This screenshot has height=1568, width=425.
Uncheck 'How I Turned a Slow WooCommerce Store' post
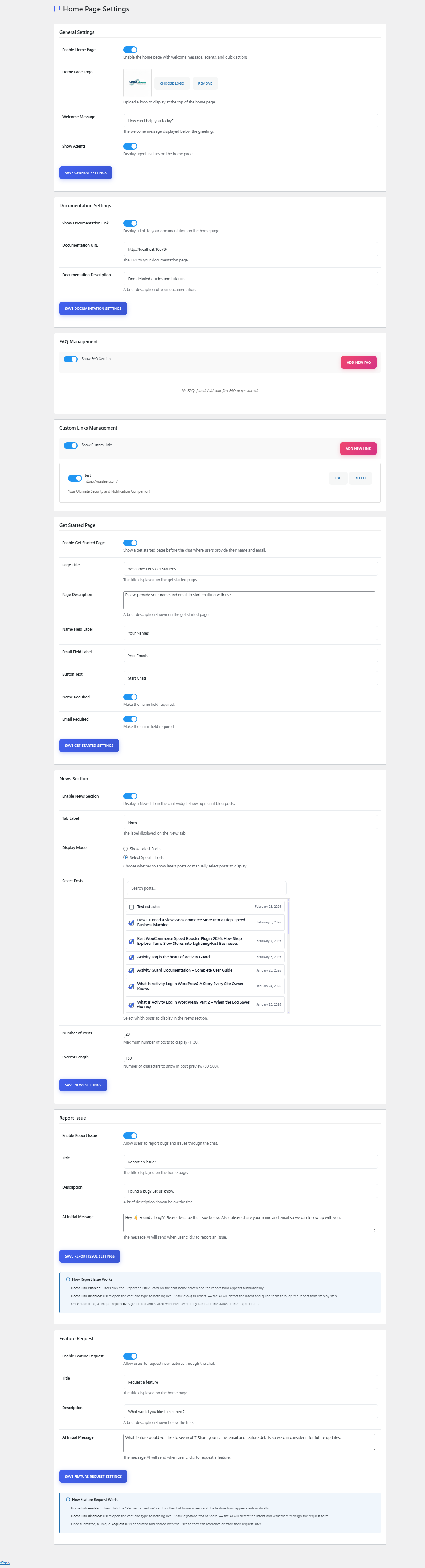pos(132,923)
